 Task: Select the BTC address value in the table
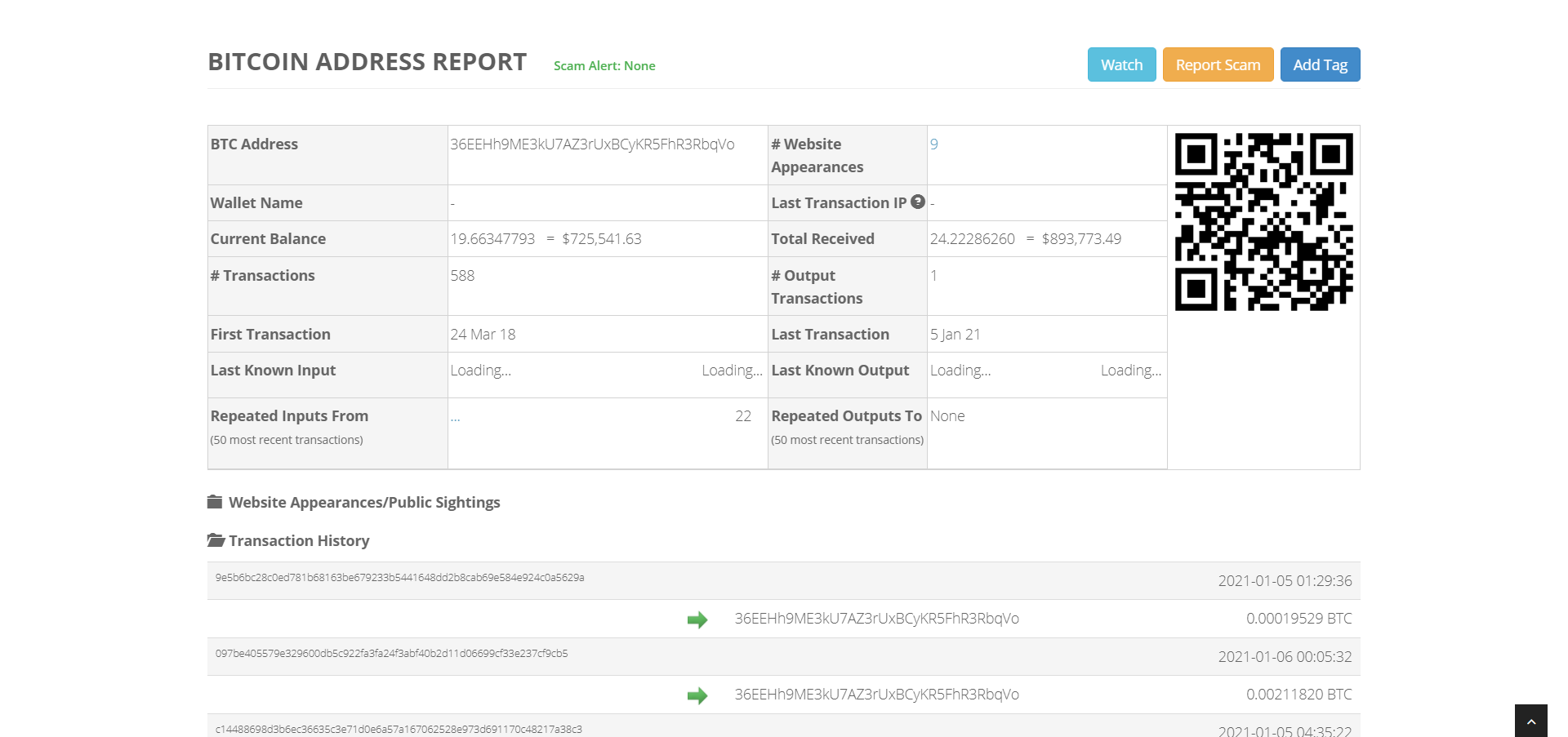point(592,144)
